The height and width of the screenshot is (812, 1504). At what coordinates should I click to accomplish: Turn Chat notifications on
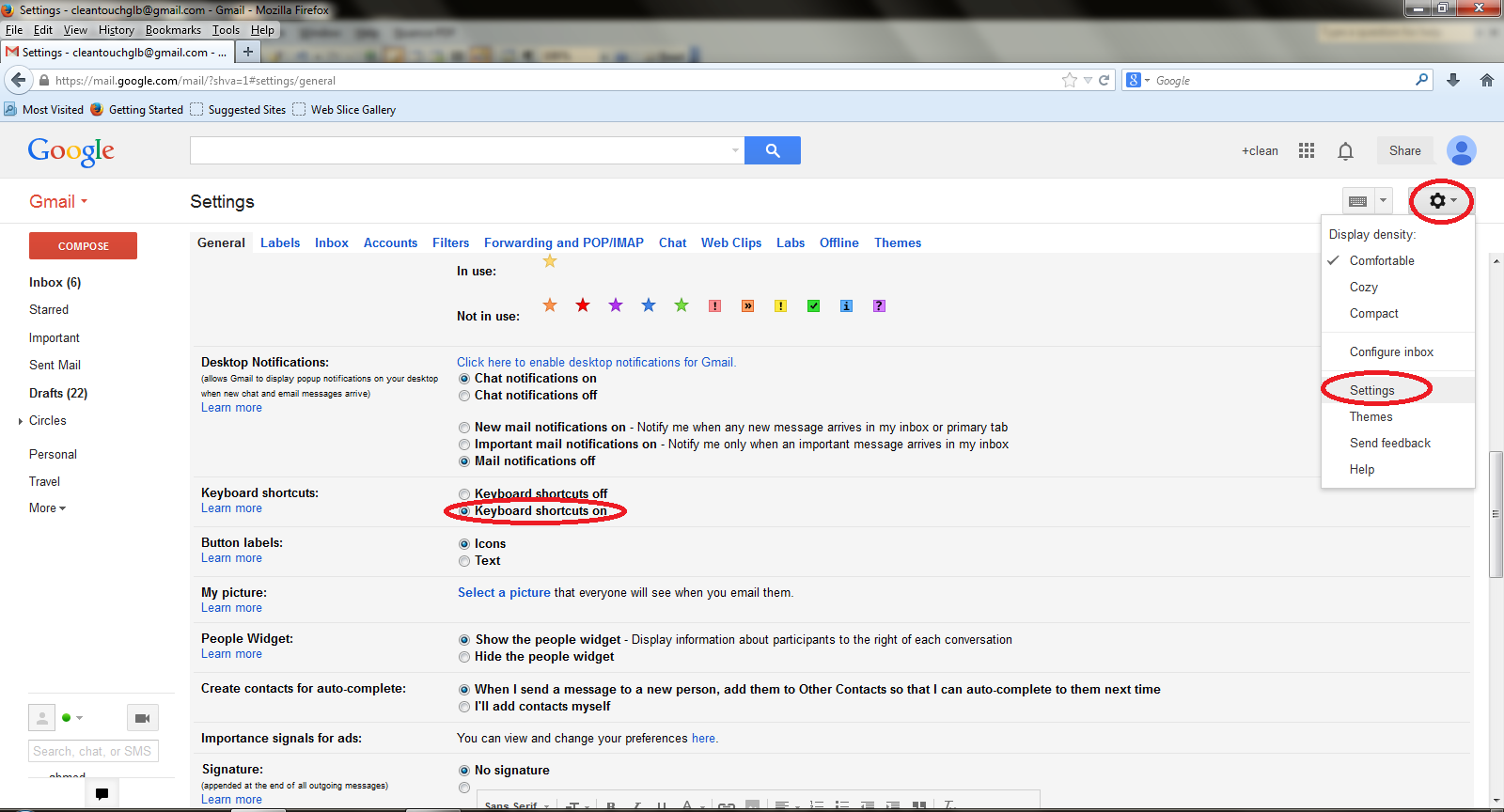click(464, 379)
